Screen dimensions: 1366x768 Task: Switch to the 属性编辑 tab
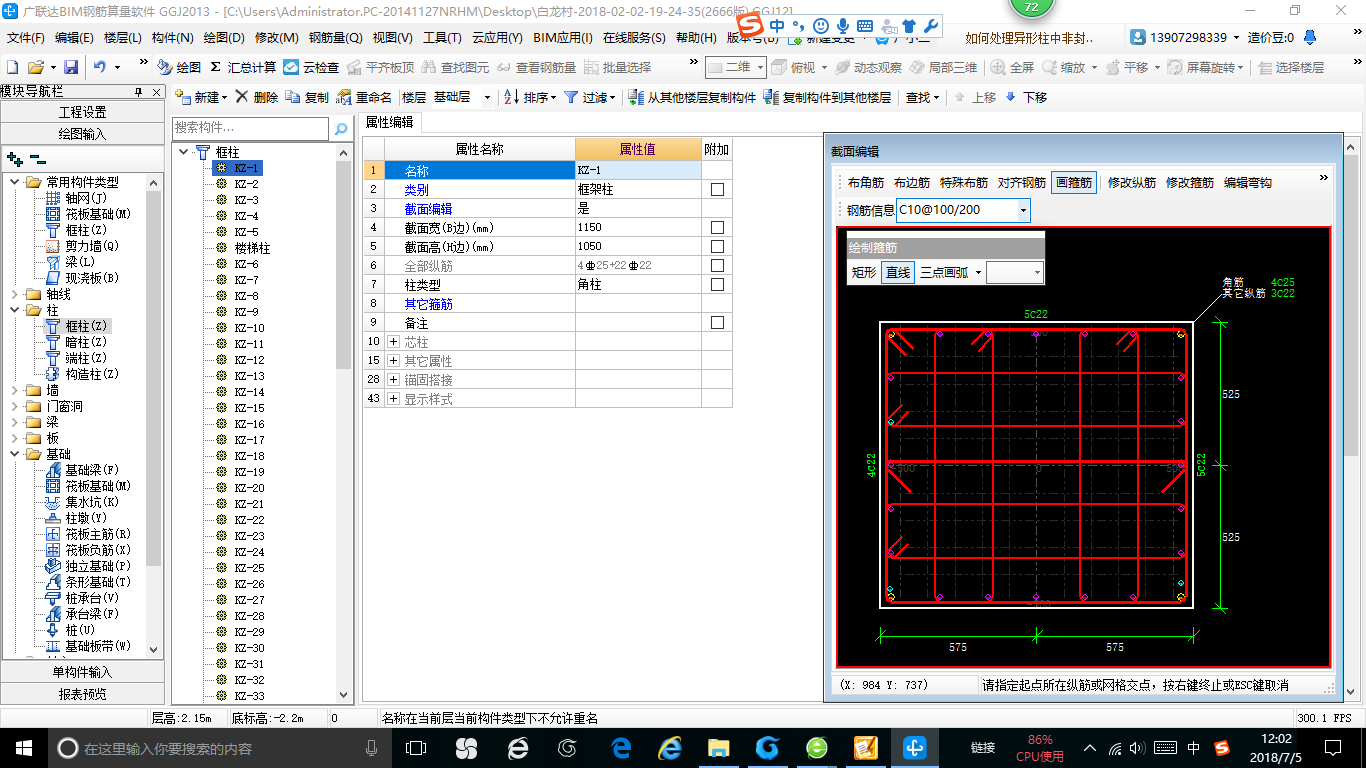pos(390,122)
